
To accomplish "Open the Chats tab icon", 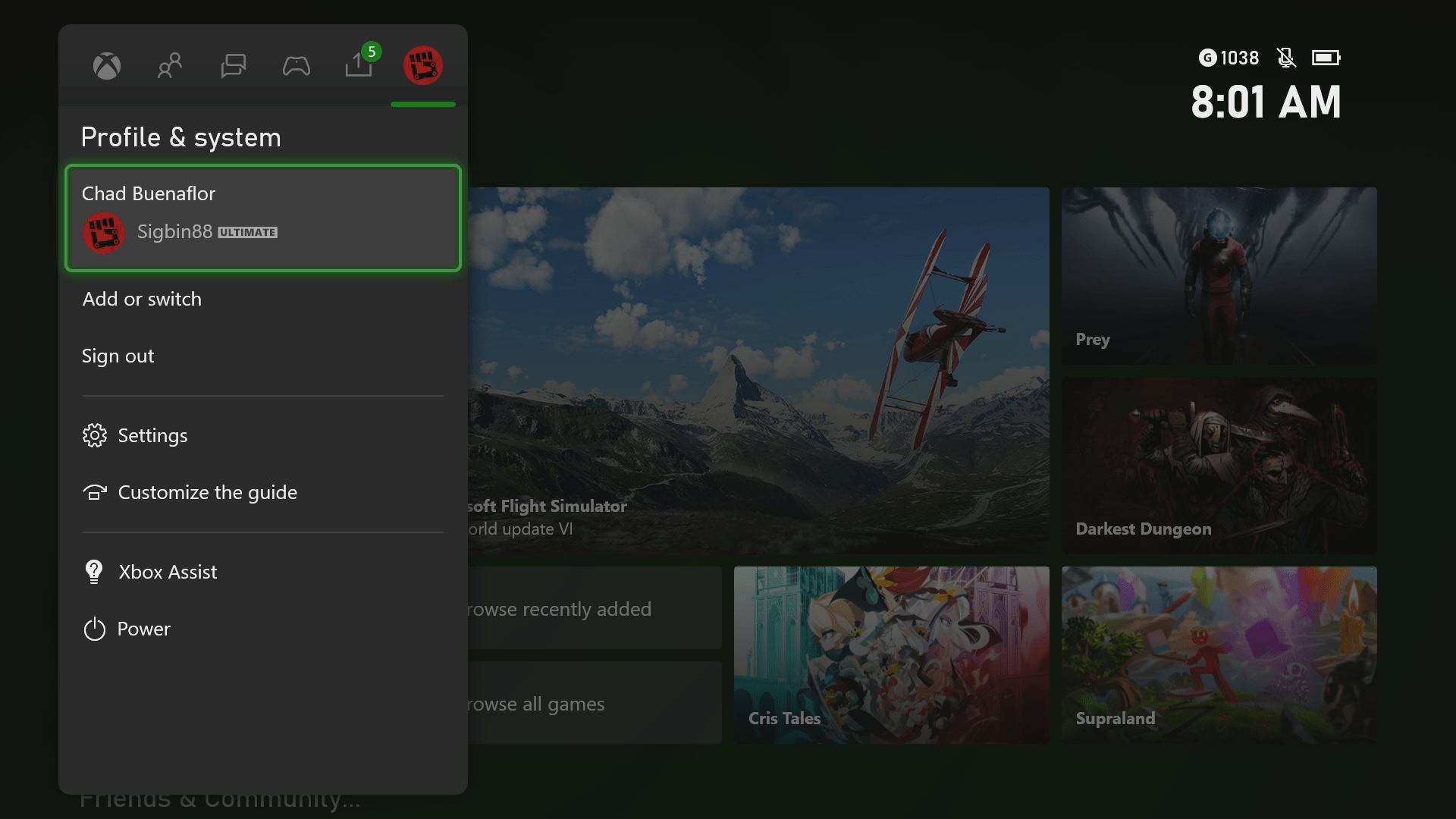I will coord(233,66).
